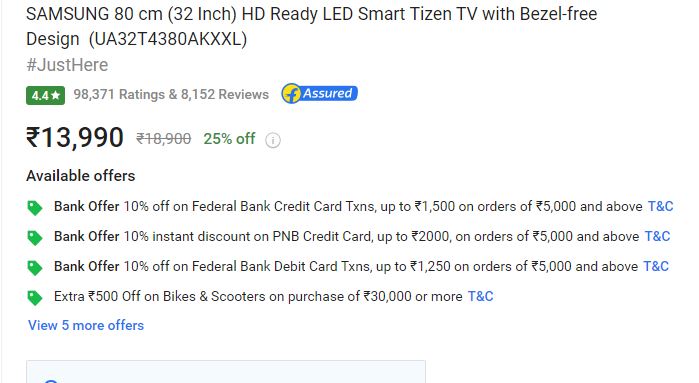
Task: Click the price info icon beside 25% off
Action: (x=273, y=140)
